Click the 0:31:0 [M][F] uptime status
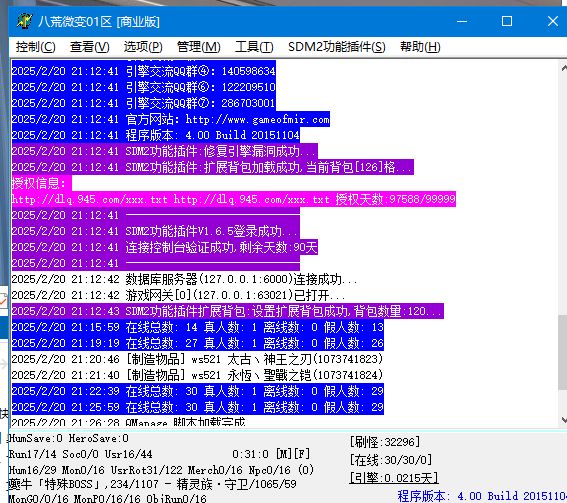The image size is (567, 503). (271, 454)
